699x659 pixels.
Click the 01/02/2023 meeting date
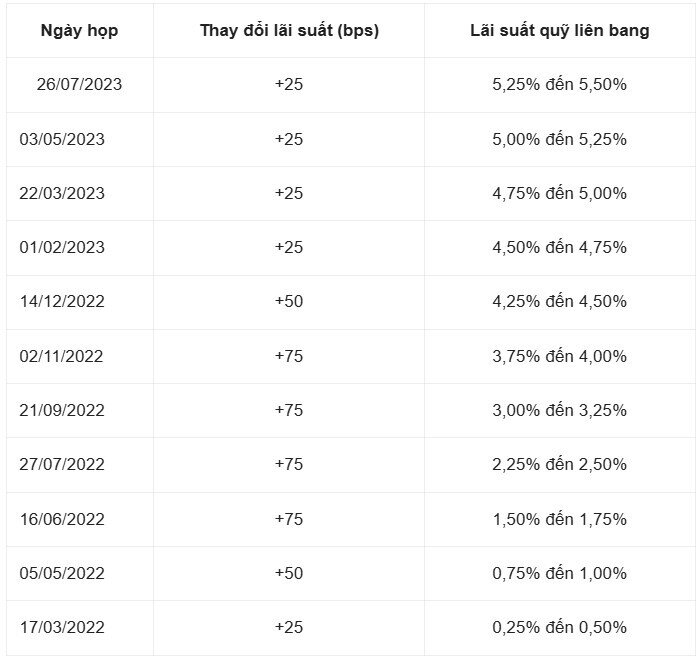pyautogui.click(x=62, y=247)
